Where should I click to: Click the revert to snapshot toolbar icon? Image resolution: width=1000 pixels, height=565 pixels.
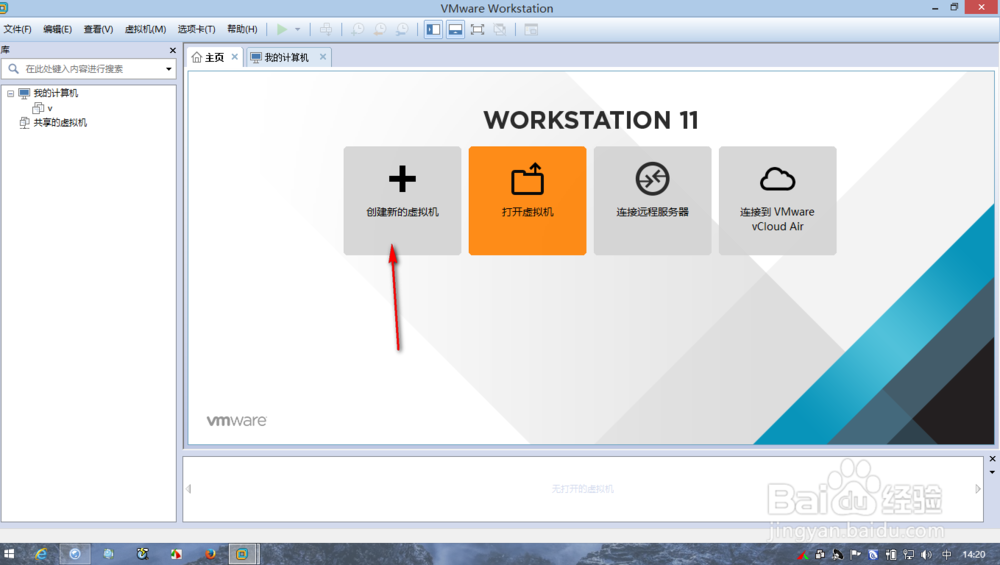380,29
